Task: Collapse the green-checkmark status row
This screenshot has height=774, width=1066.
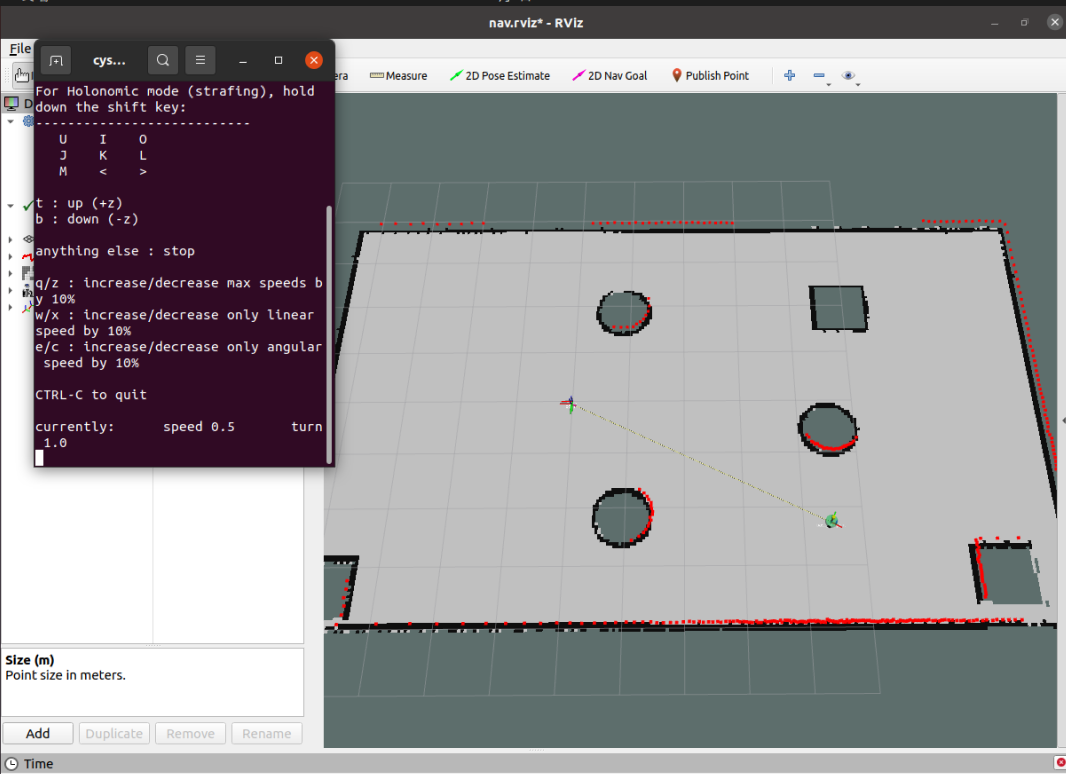Action: (x=11, y=205)
